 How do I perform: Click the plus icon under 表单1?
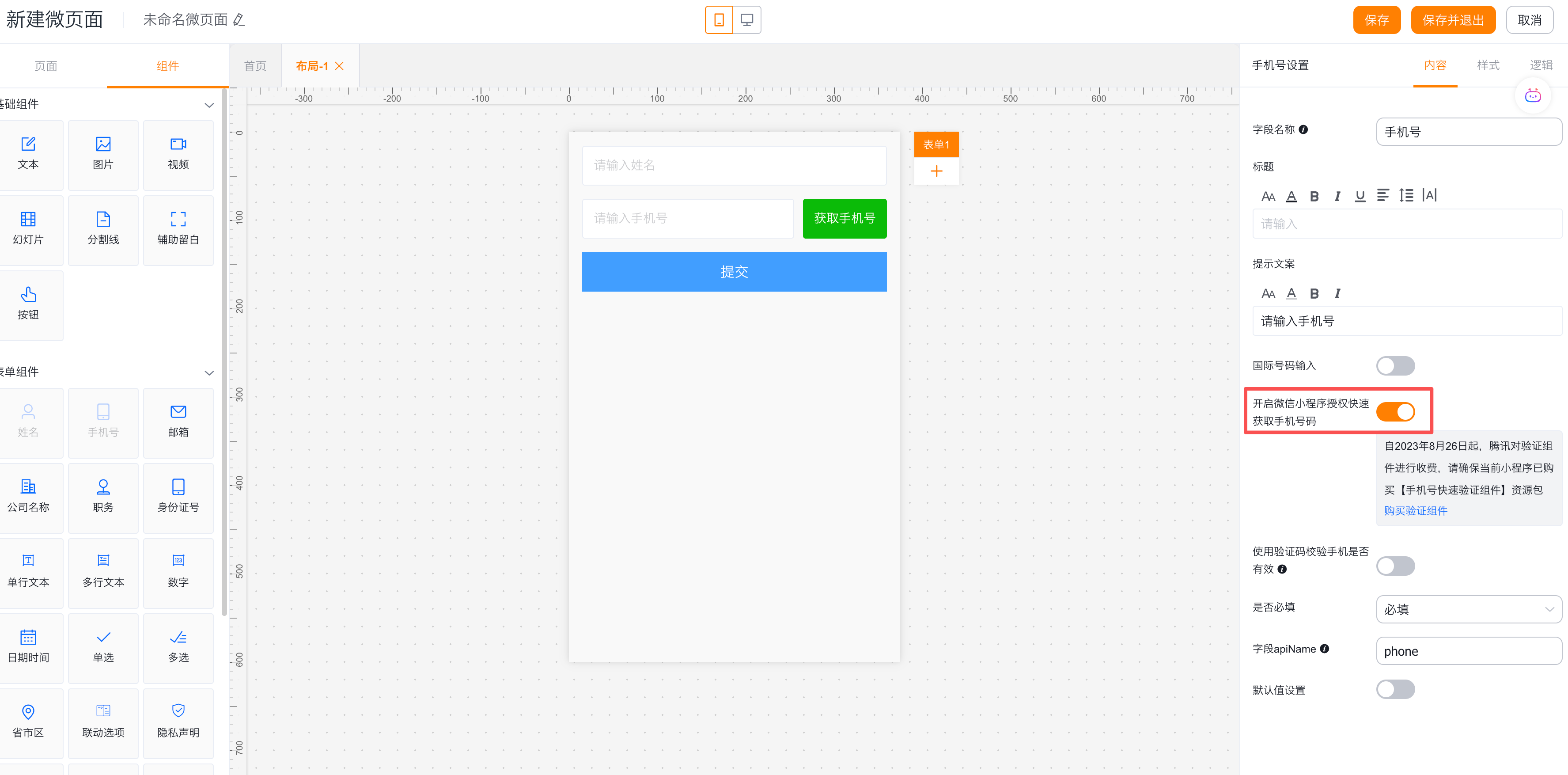936,172
